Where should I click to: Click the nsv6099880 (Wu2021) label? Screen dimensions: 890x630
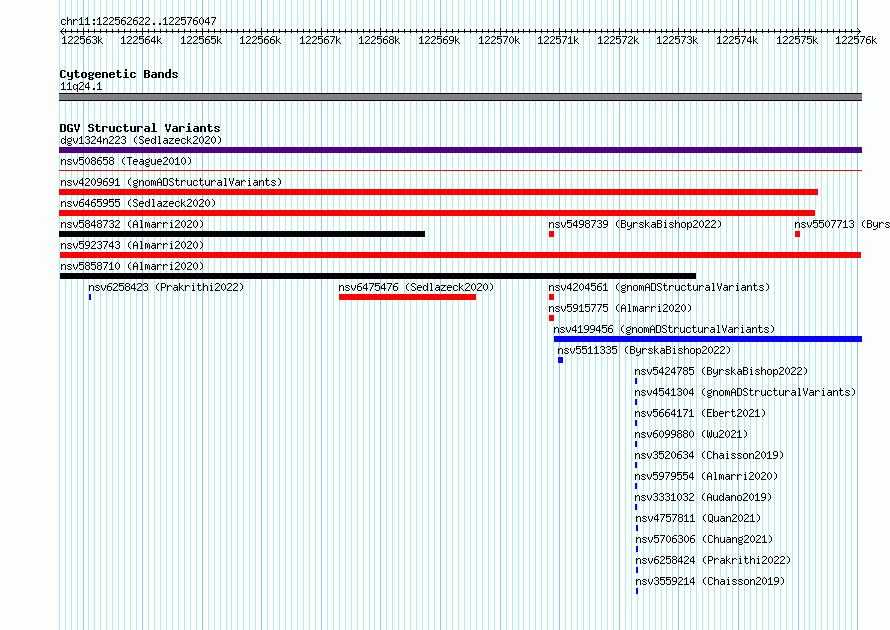point(691,434)
